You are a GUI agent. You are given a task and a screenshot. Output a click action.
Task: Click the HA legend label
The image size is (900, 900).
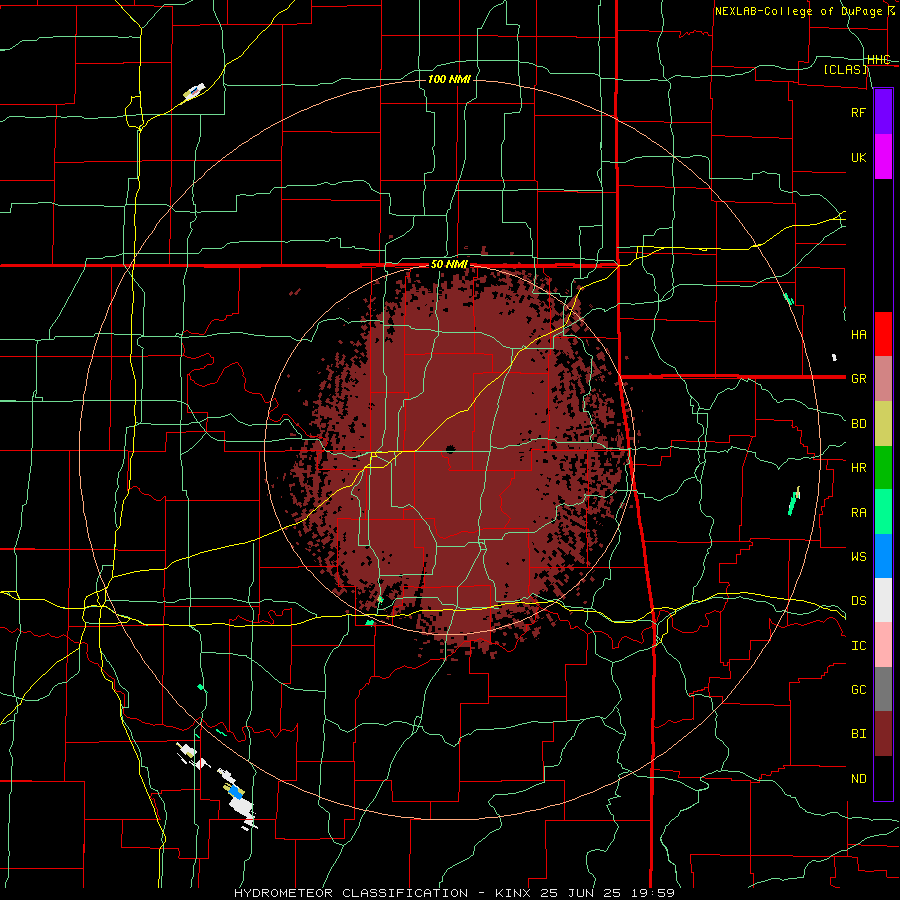[x=859, y=335]
